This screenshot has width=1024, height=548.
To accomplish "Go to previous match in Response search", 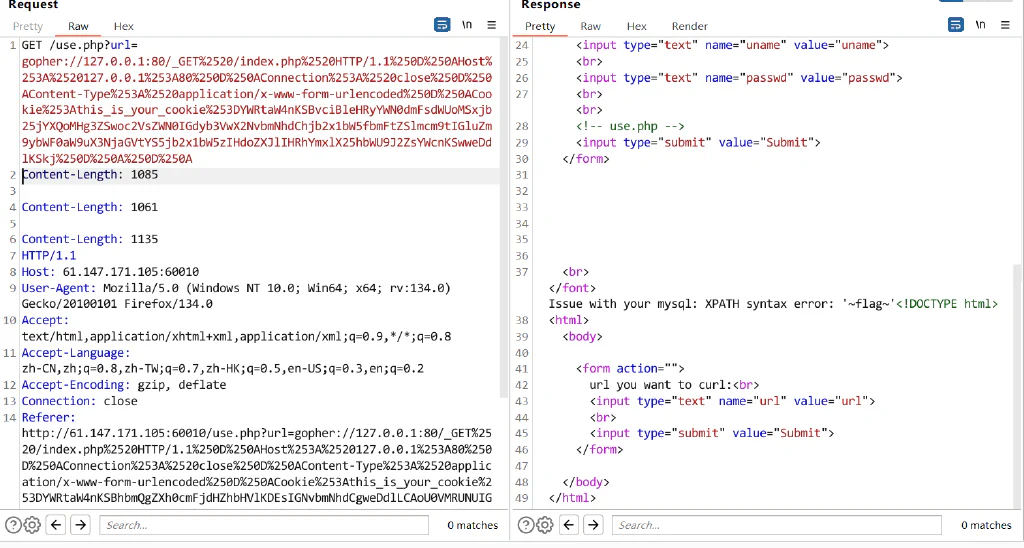I will click(569, 524).
